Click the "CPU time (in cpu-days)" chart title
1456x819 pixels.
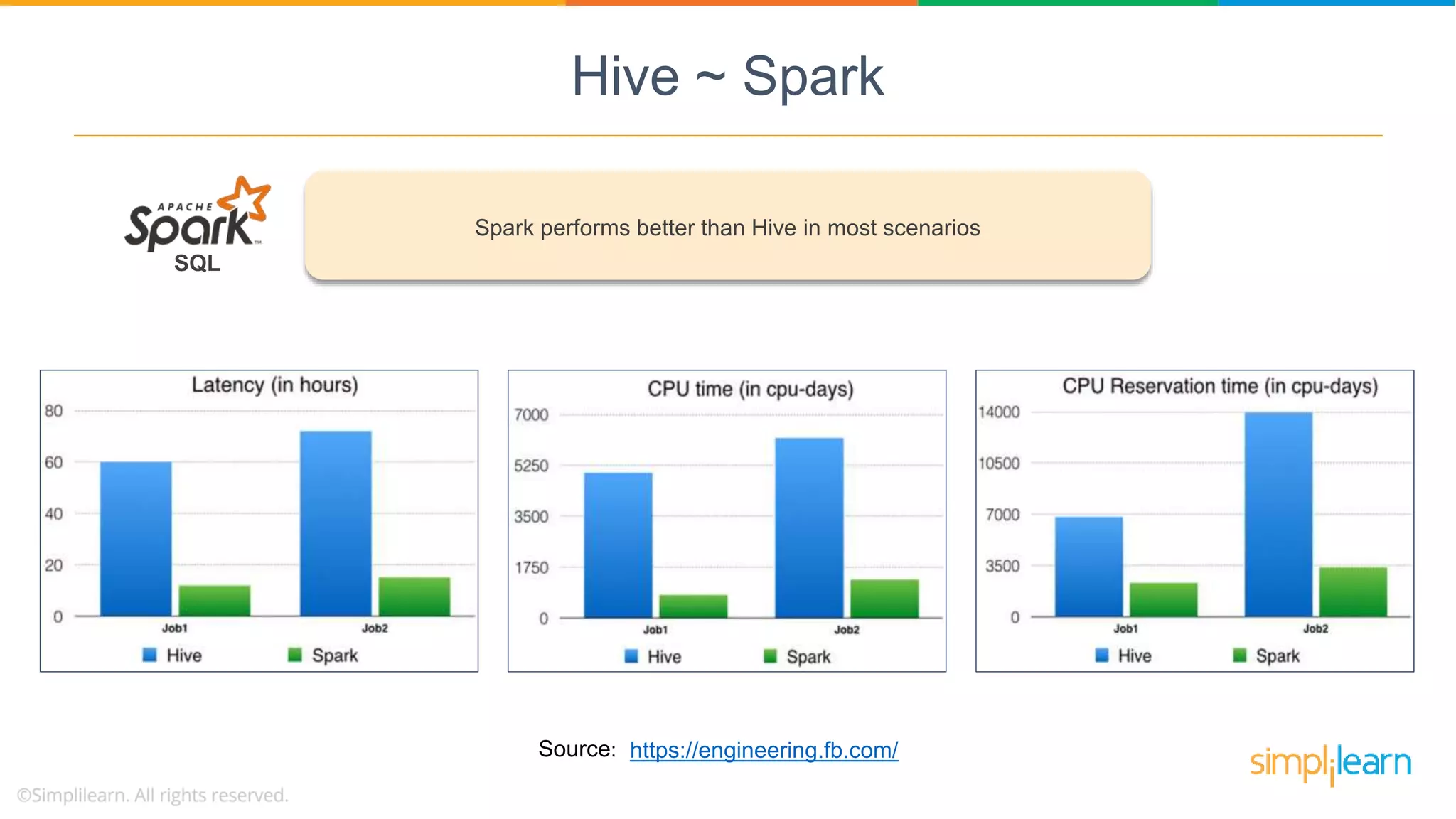tap(750, 389)
